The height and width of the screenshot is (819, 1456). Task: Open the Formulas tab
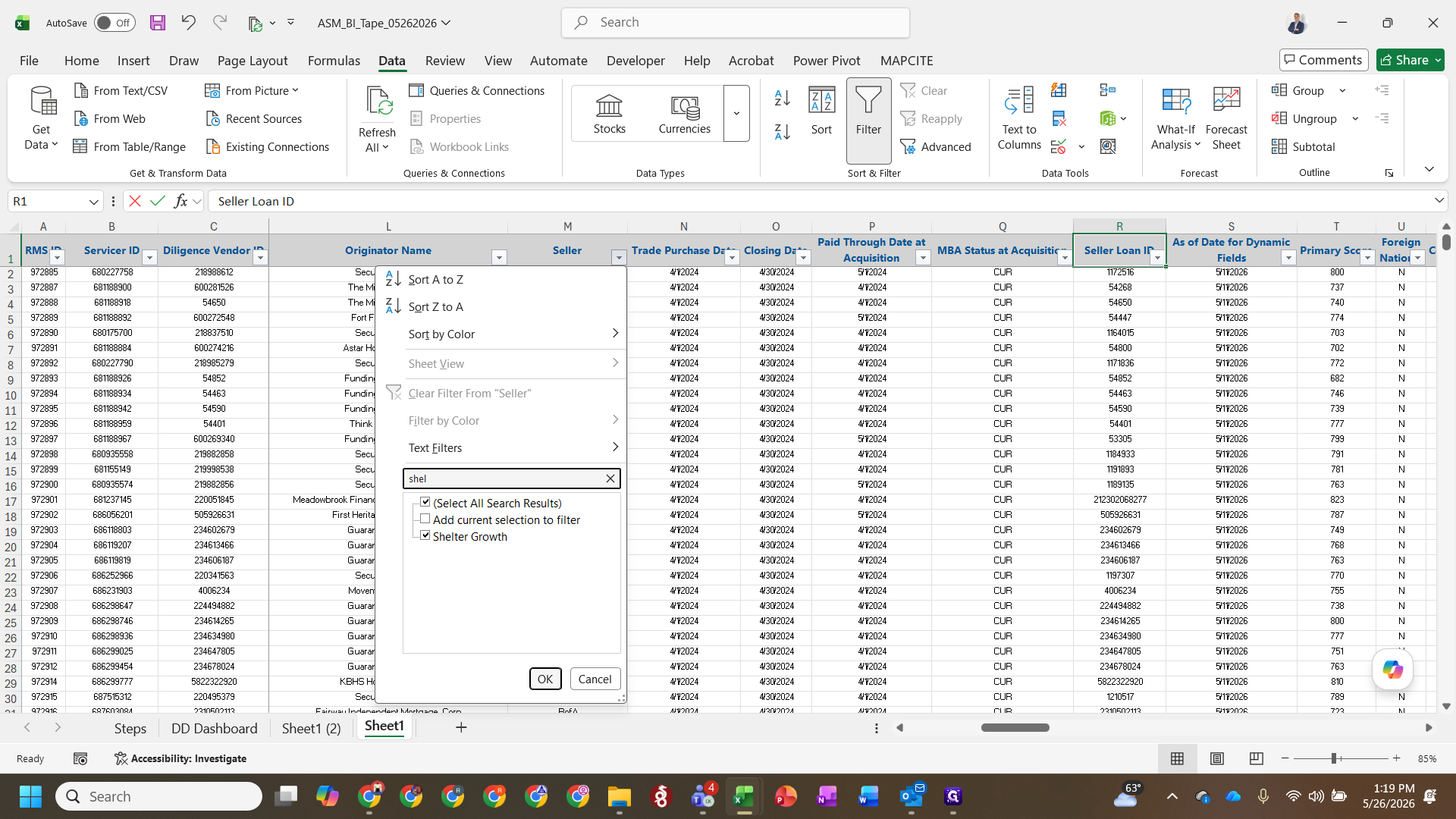coord(334,61)
